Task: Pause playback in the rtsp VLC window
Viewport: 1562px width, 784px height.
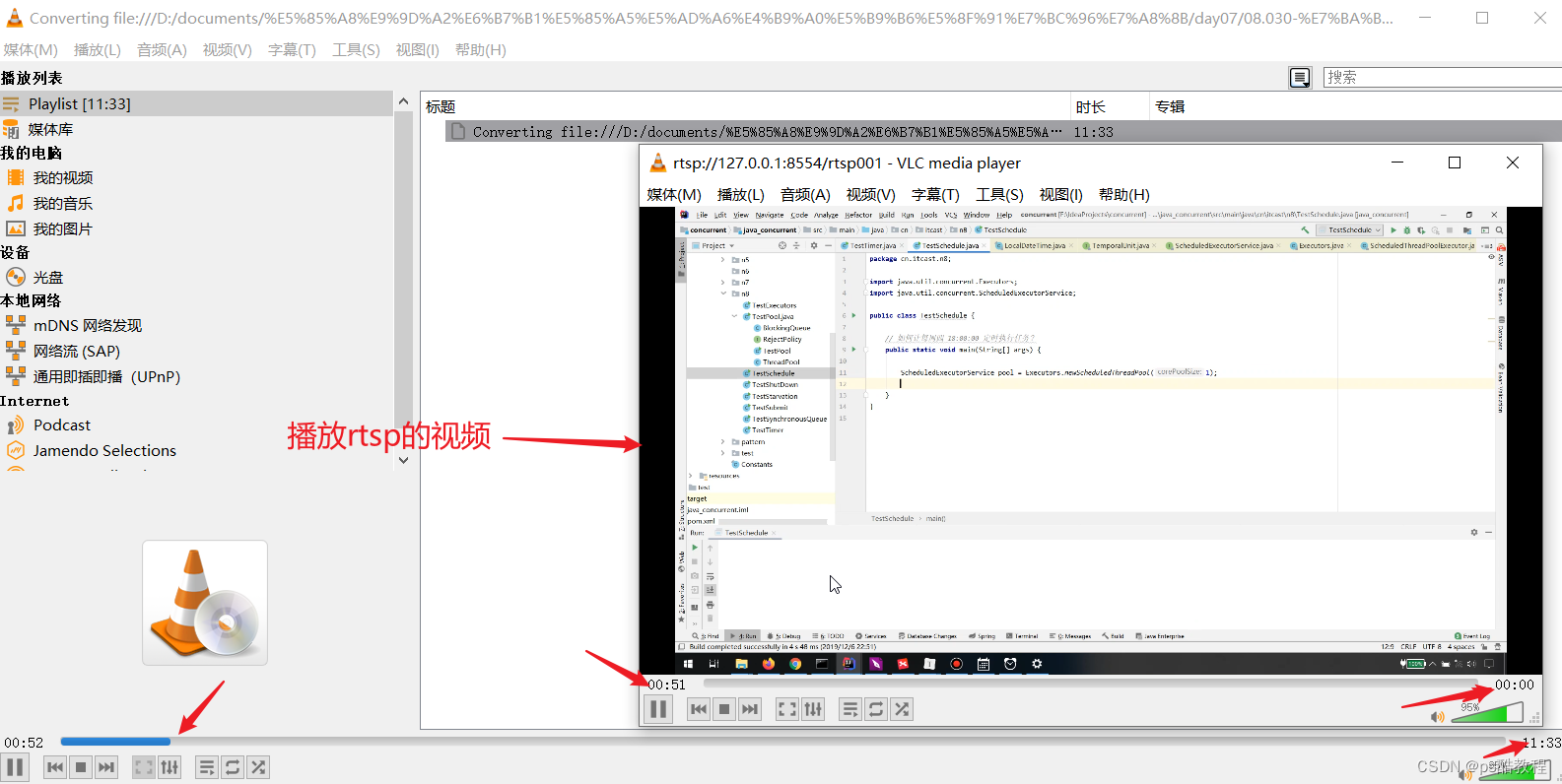Action: 658,709
